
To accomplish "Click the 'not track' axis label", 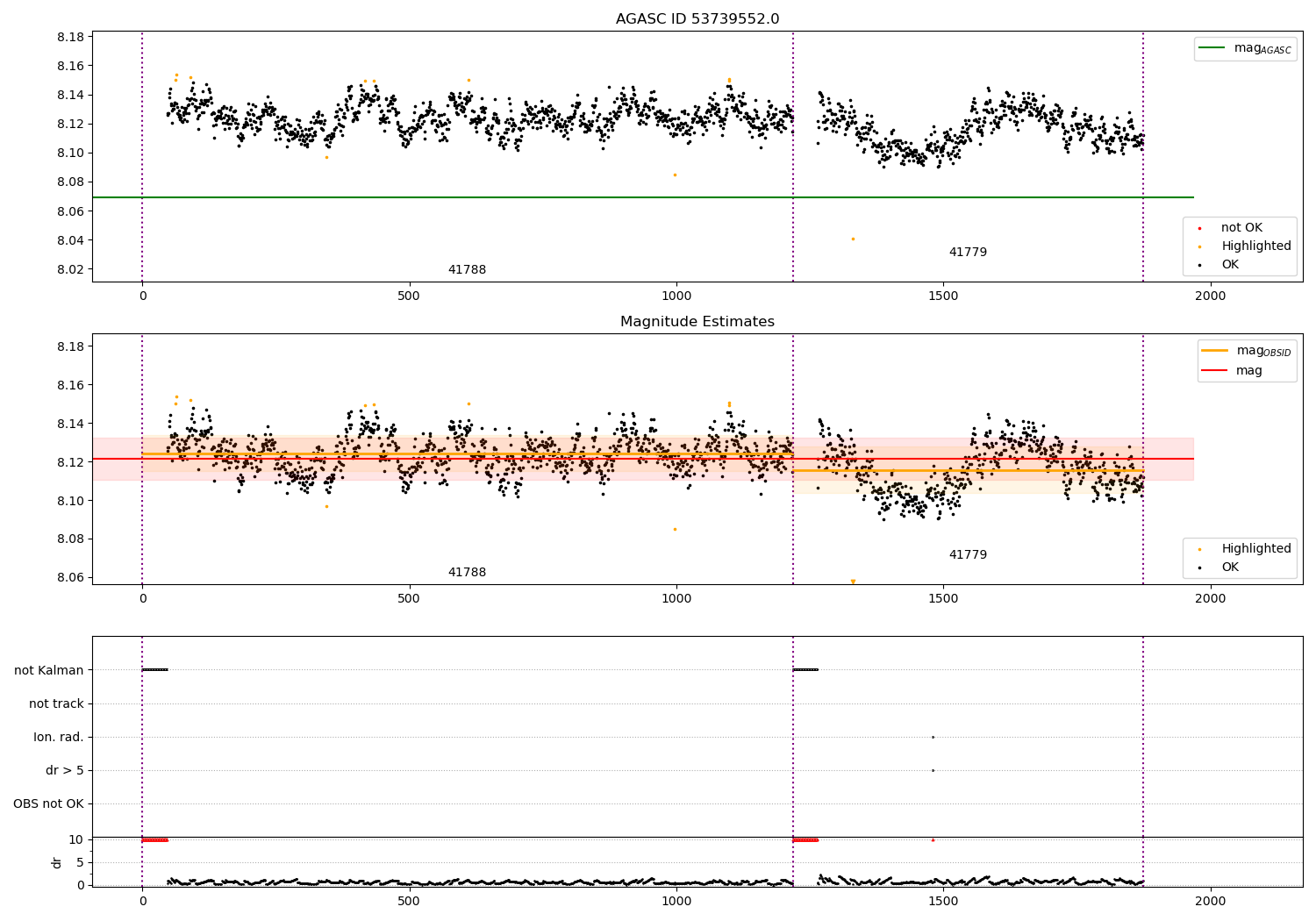I will pos(56,704).
